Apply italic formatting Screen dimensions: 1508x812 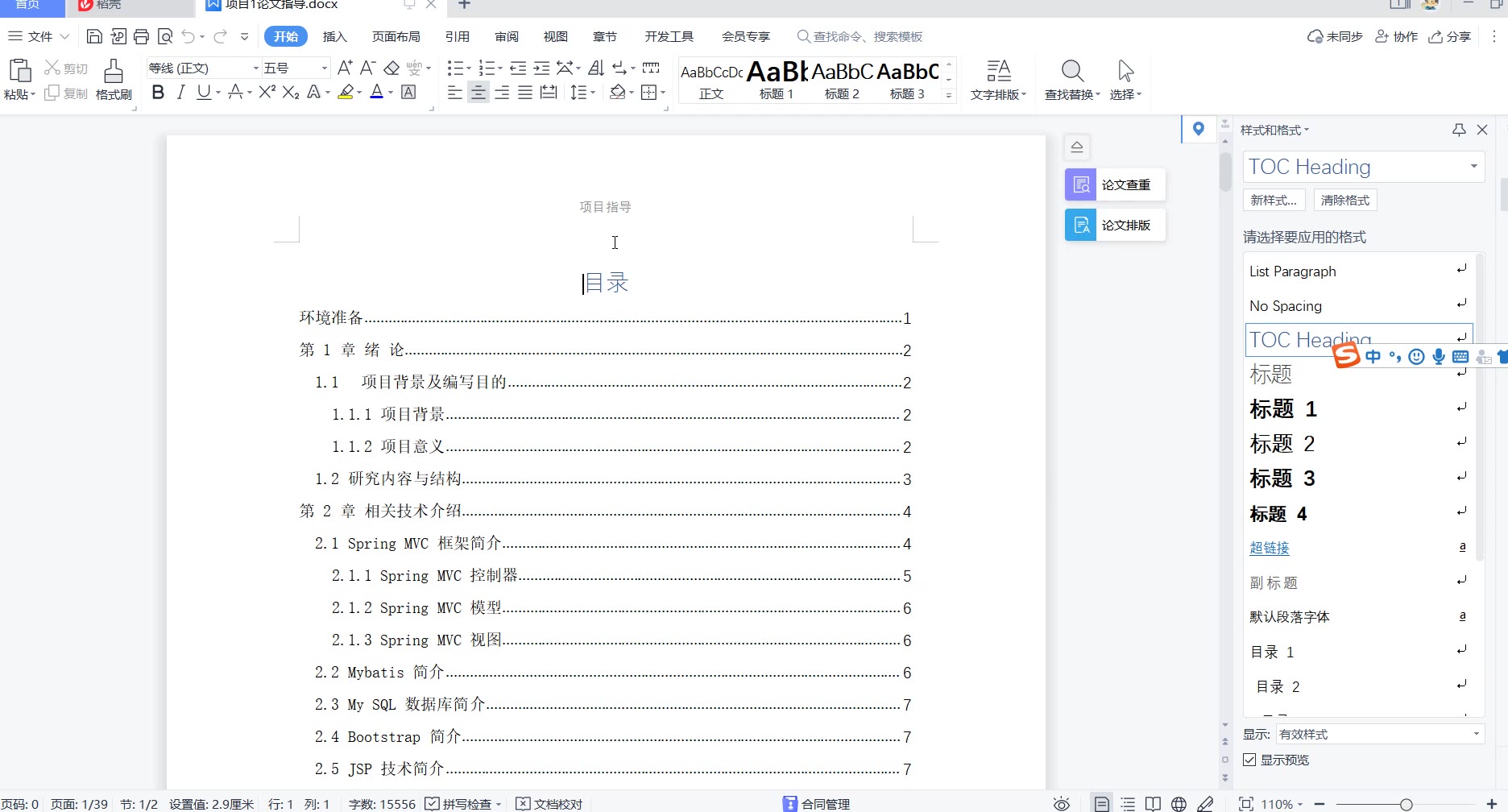point(180,93)
